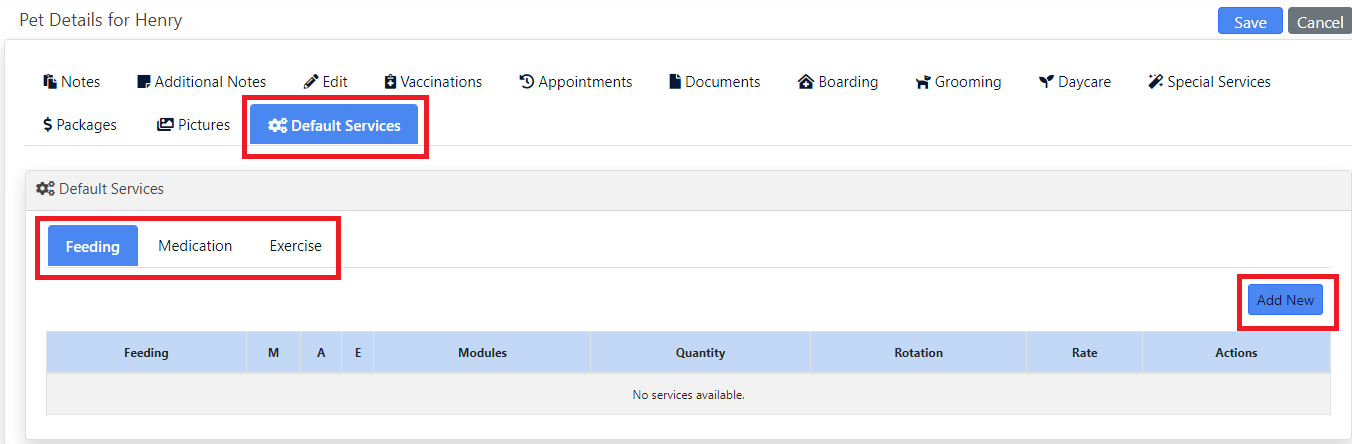Screen dimensions: 1352x444
Task: Add a new feeding service
Action: (x=1285, y=300)
